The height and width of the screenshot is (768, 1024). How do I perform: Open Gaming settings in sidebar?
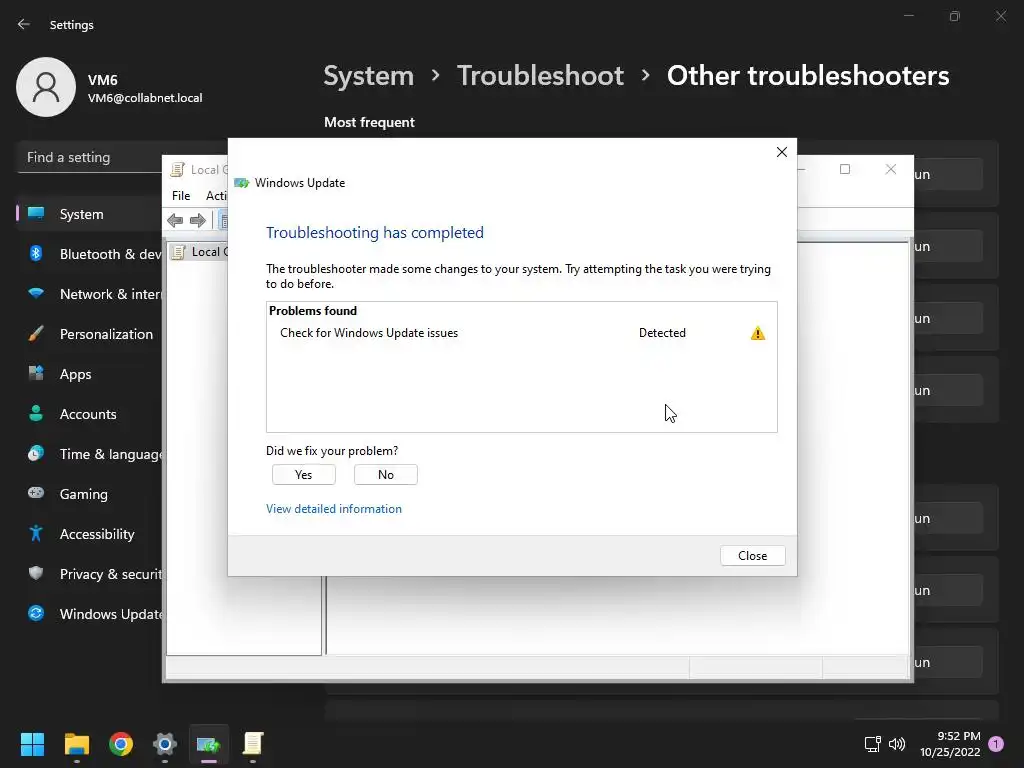pyautogui.click(x=89, y=494)
